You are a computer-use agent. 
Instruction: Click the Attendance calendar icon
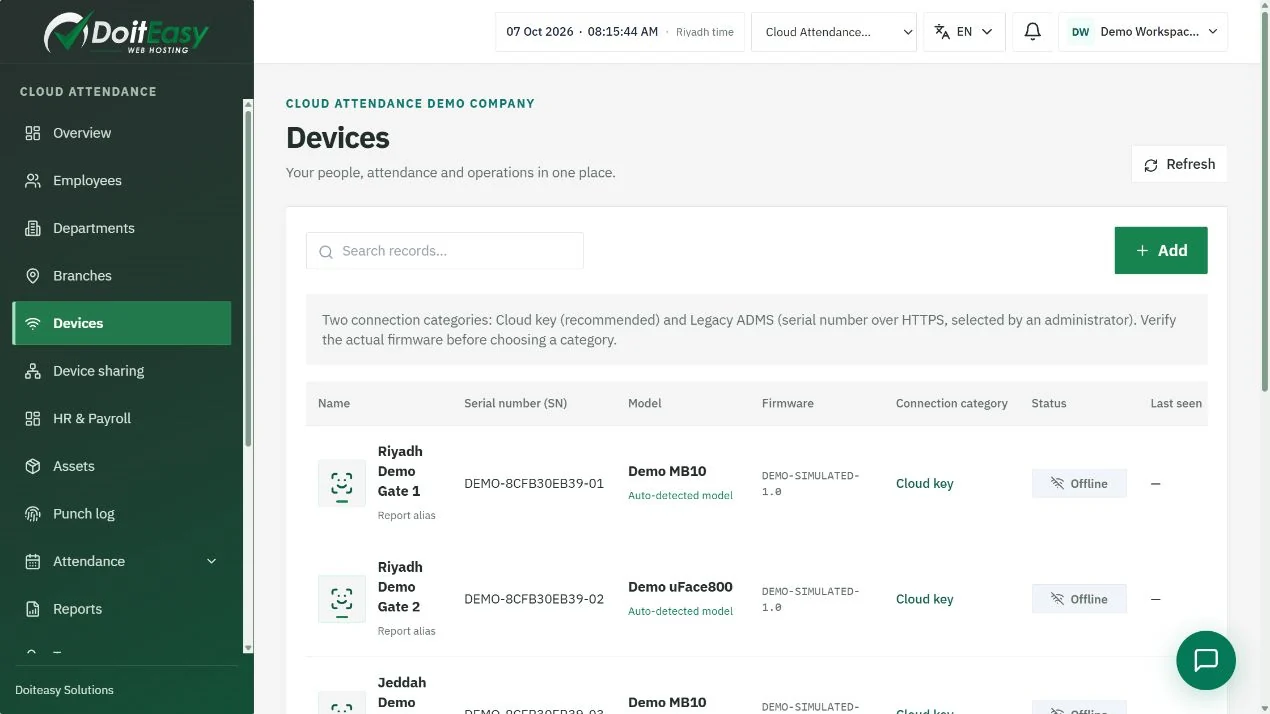33,561
